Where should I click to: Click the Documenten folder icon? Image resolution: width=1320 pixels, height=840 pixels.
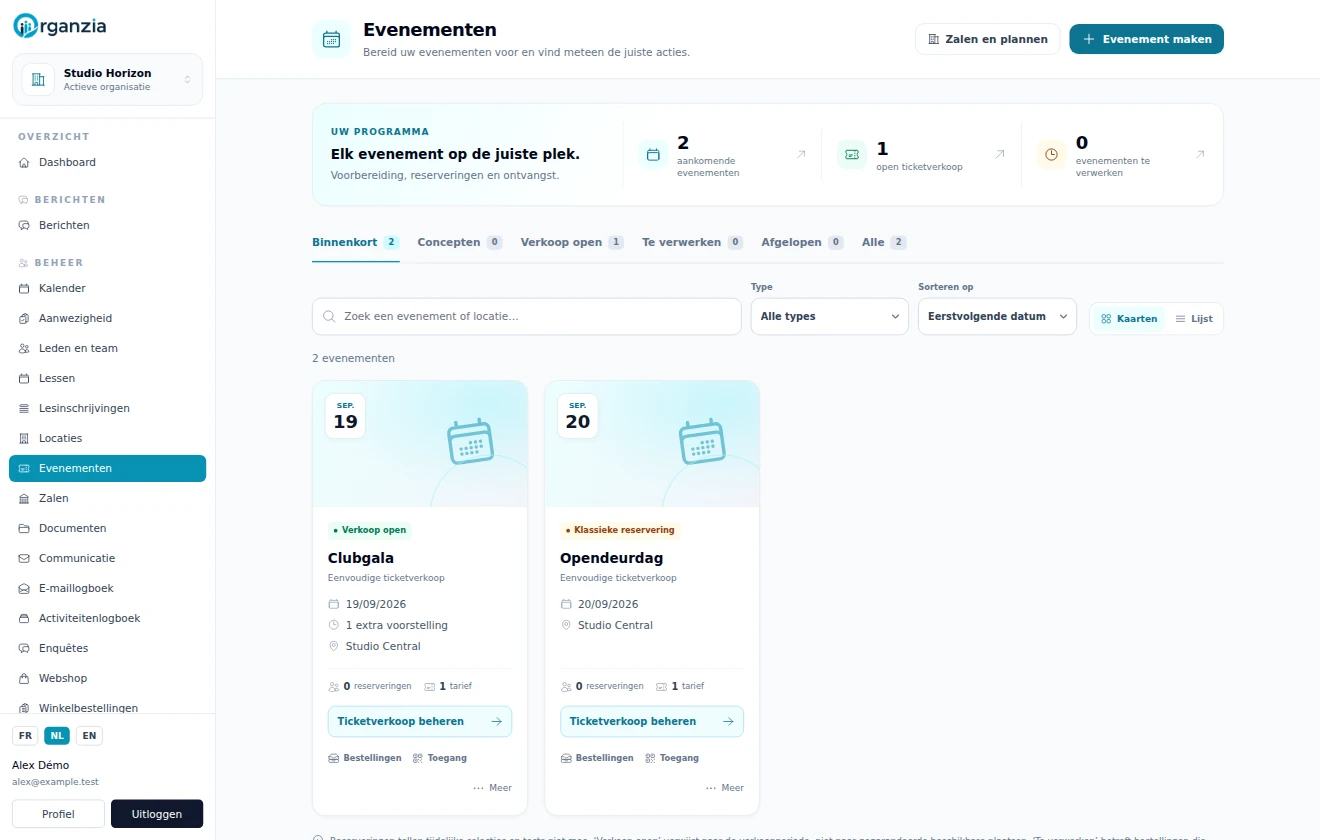tap(25, 528)
